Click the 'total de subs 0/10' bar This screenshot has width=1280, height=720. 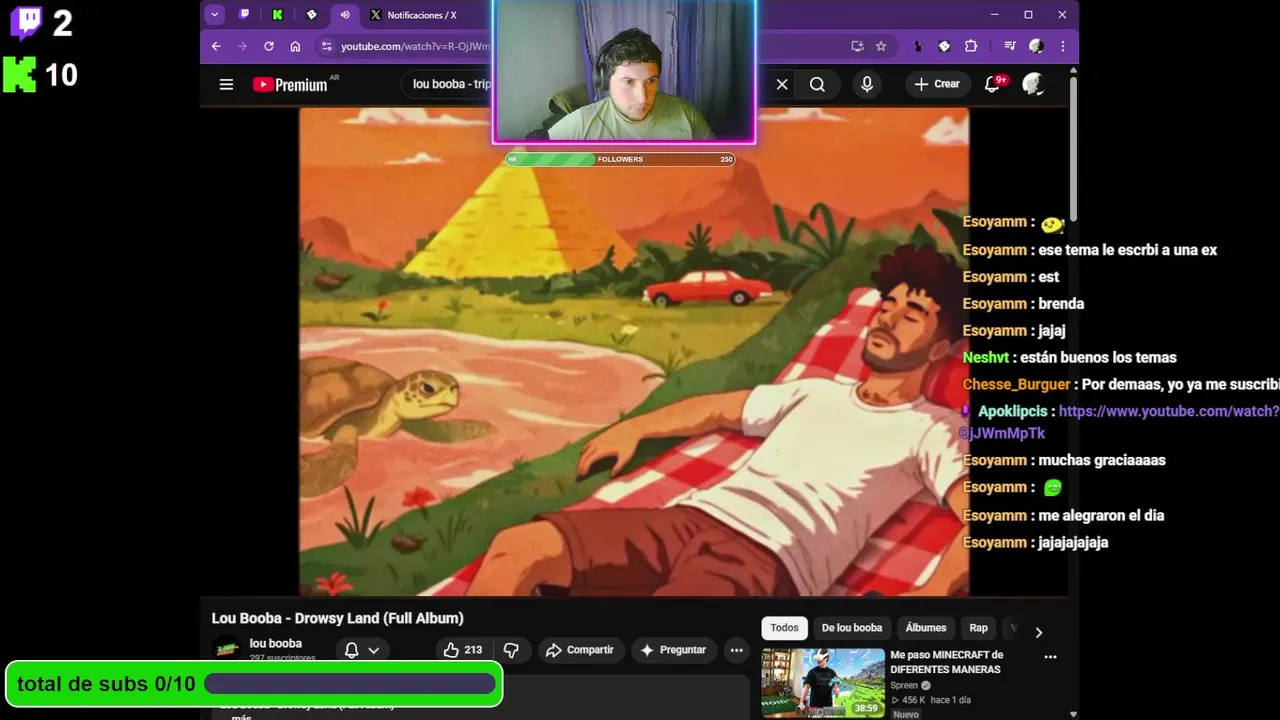pos(254,684)
